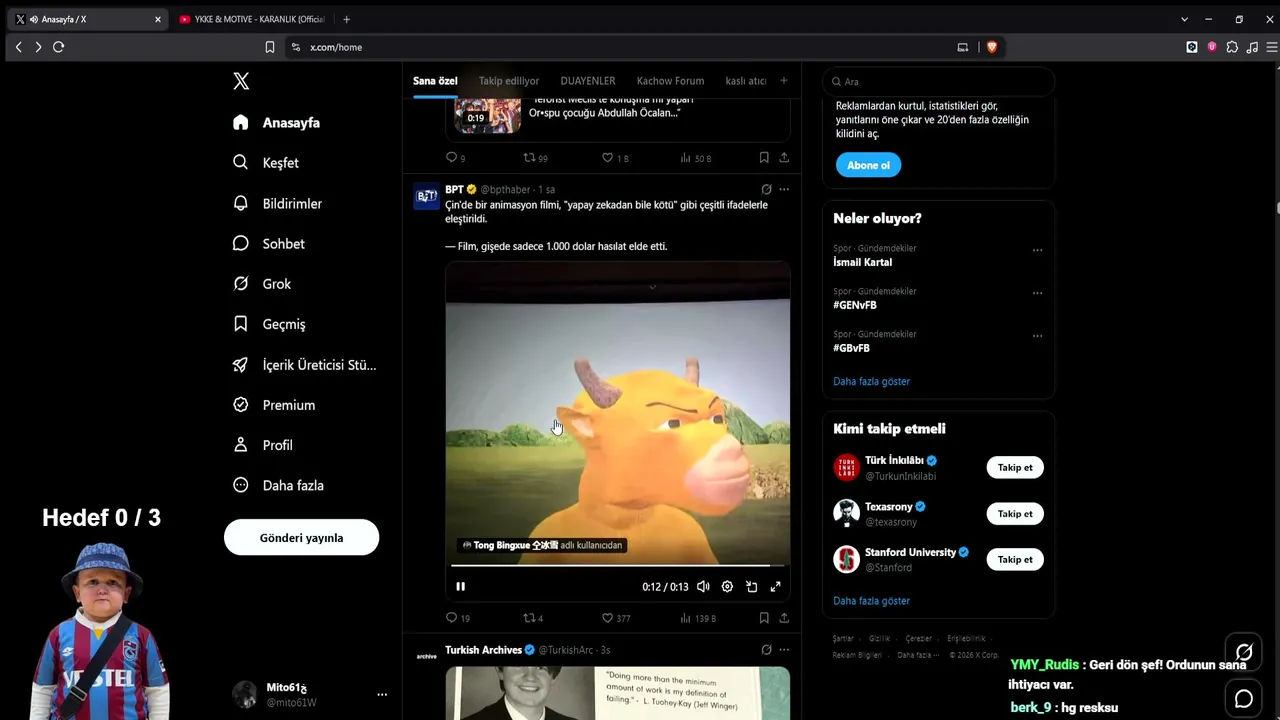Switch to Takip ediliyor tab
Screen dimensions: 1280x720
(x=509, y=81)
